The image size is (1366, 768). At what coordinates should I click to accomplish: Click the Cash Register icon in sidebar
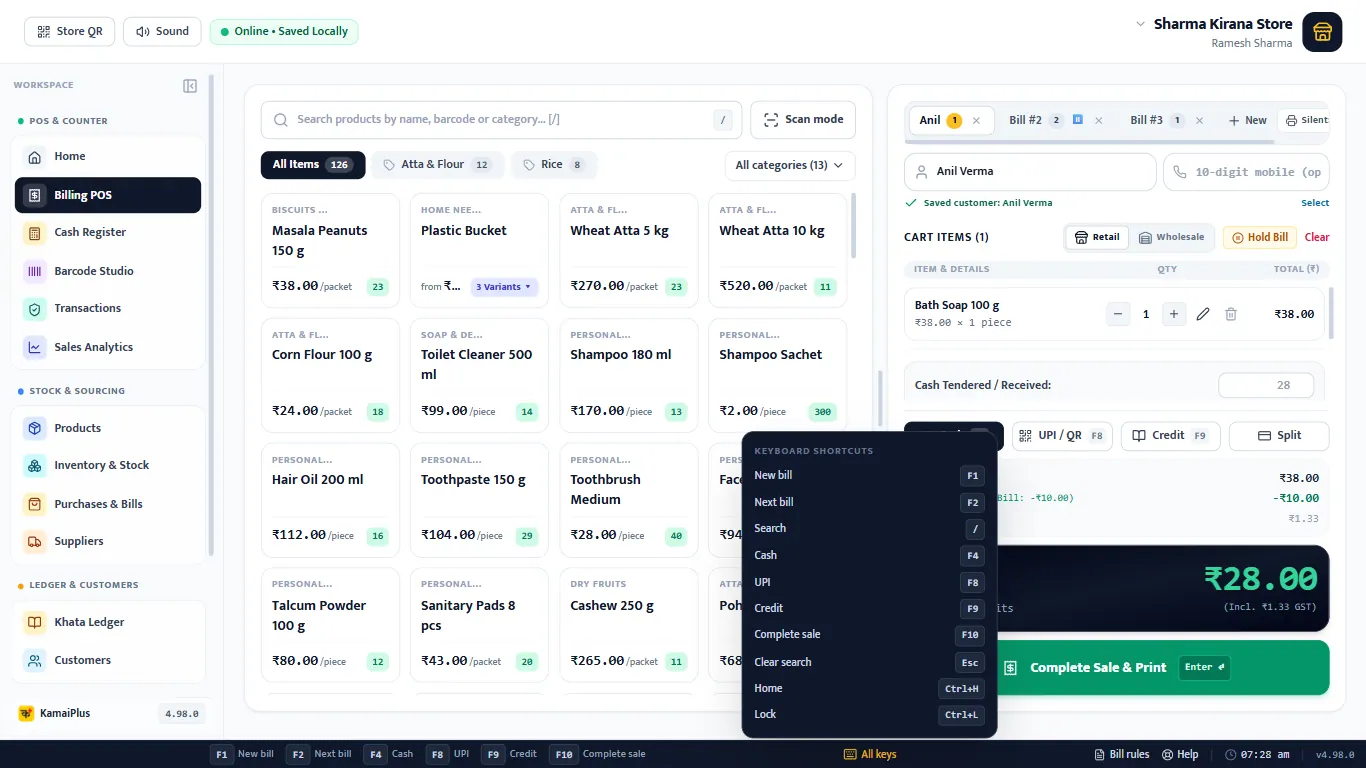(x=35, y=233)
